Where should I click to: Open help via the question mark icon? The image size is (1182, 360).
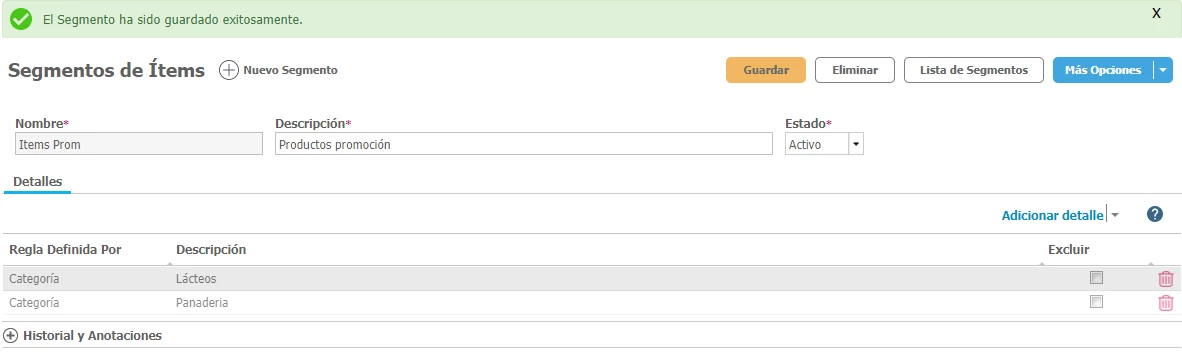click(1155, 214)
